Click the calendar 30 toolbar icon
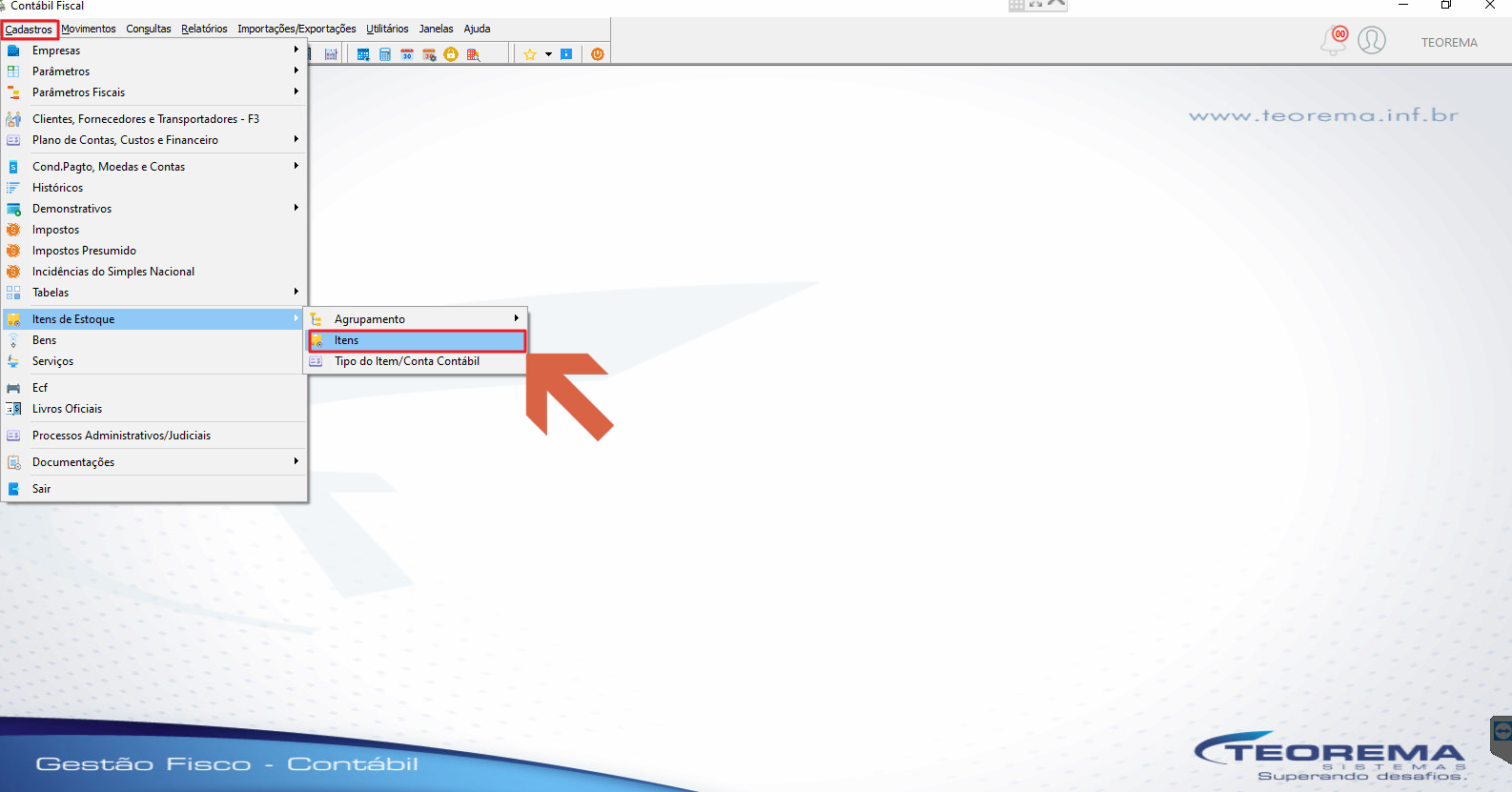Viewport: 1512px width, 792px height. click(x=407, y=54)
